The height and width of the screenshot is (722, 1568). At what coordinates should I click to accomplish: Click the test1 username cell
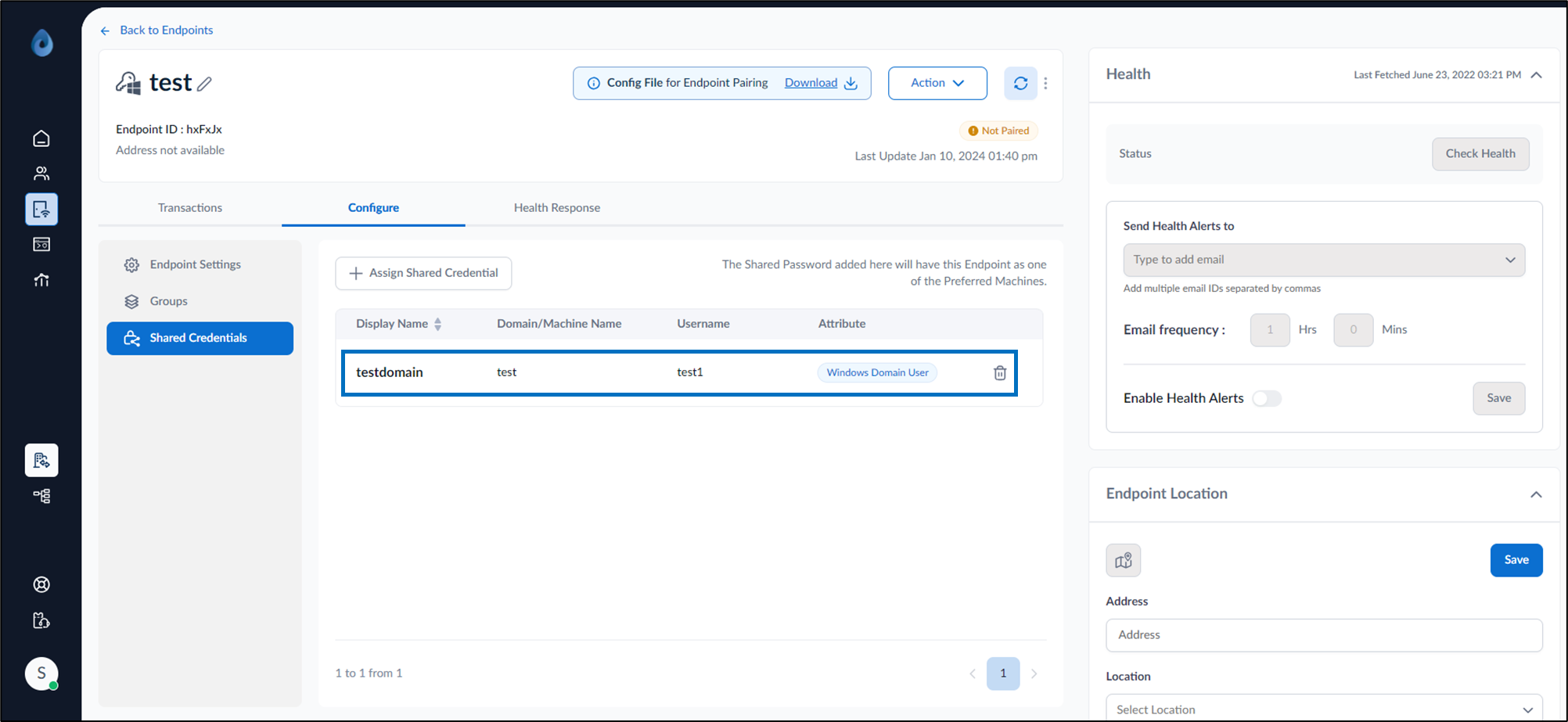(689, 372)
